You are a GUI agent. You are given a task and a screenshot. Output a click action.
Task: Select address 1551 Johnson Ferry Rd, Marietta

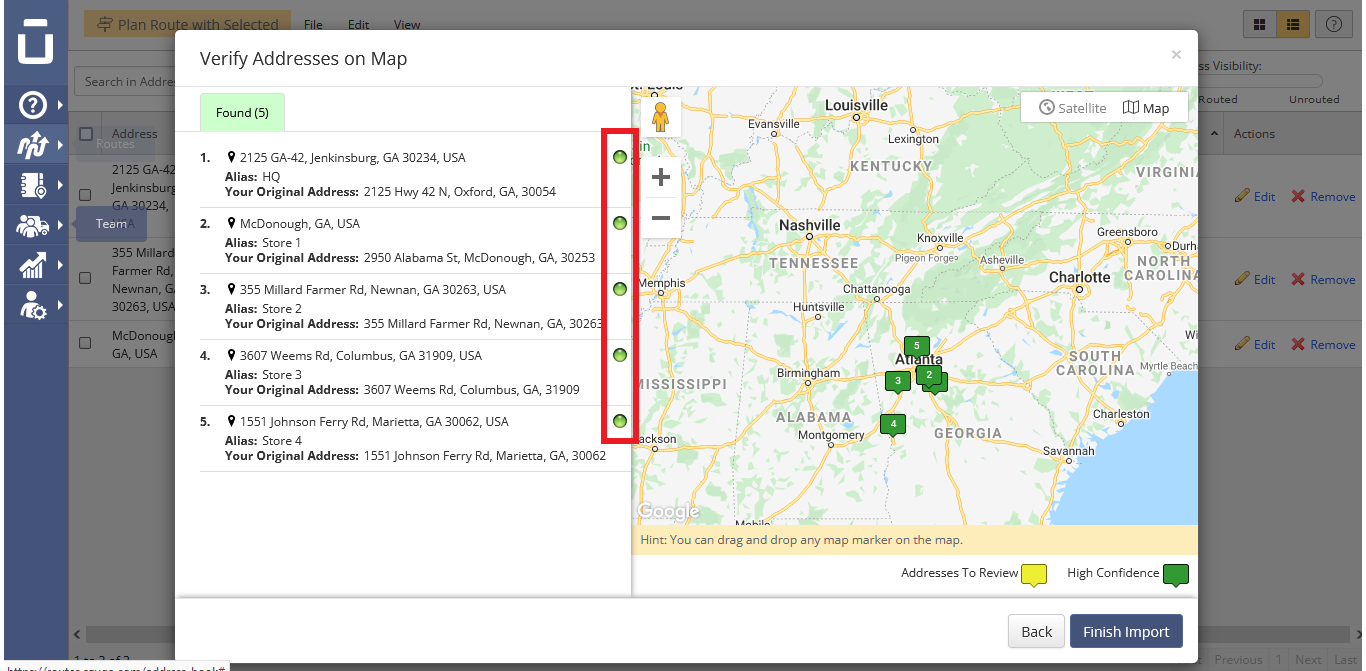tap(374, 421)
